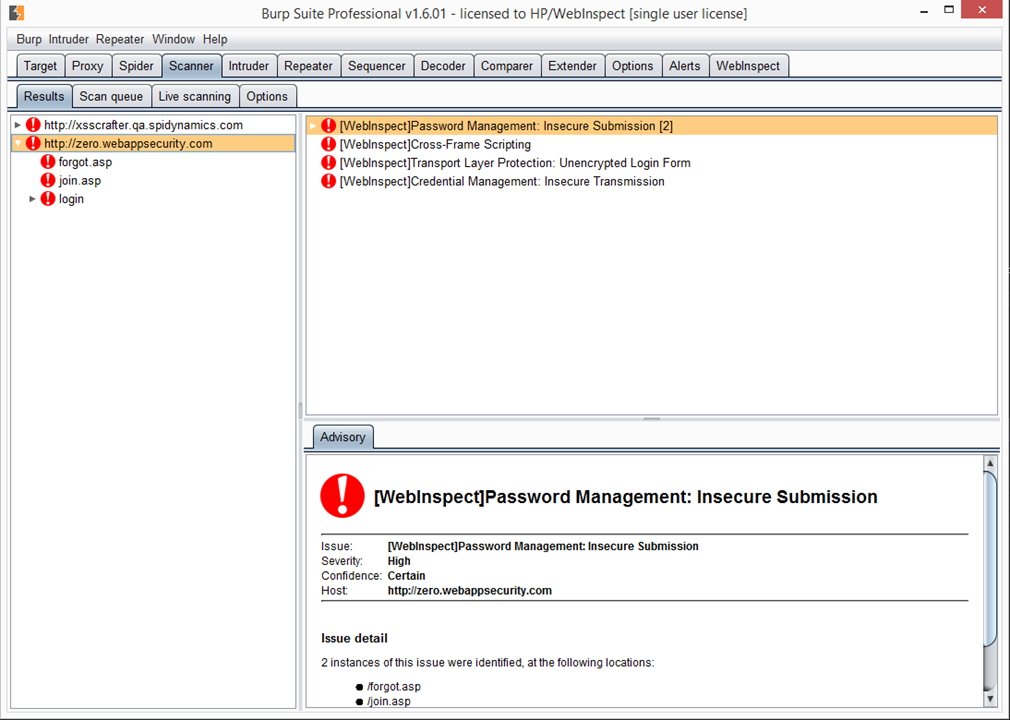Open the Burp menu

click(x=29, y=39)
